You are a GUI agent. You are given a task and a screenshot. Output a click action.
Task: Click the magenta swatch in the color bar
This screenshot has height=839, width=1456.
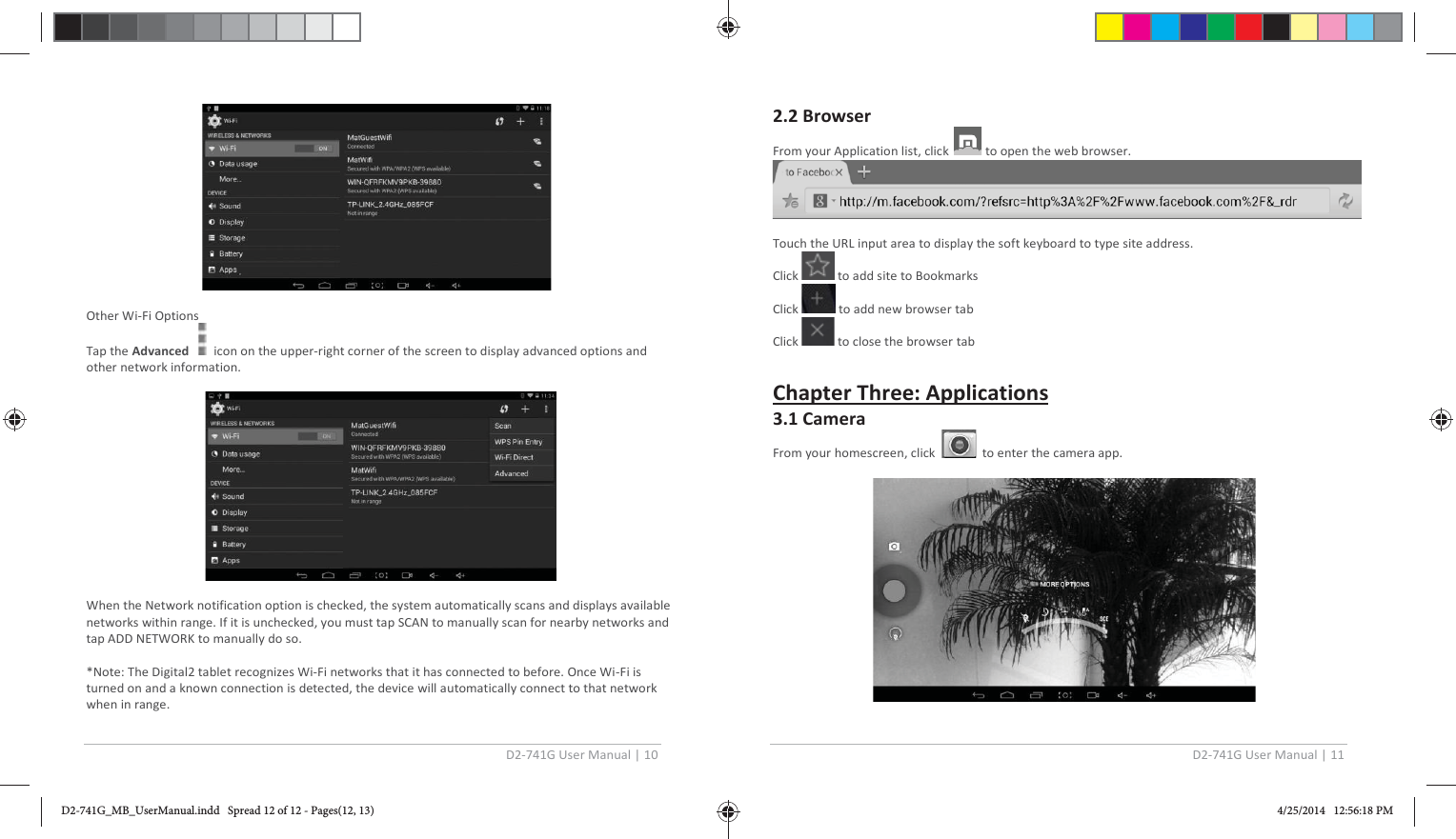tap(1137, 27)
